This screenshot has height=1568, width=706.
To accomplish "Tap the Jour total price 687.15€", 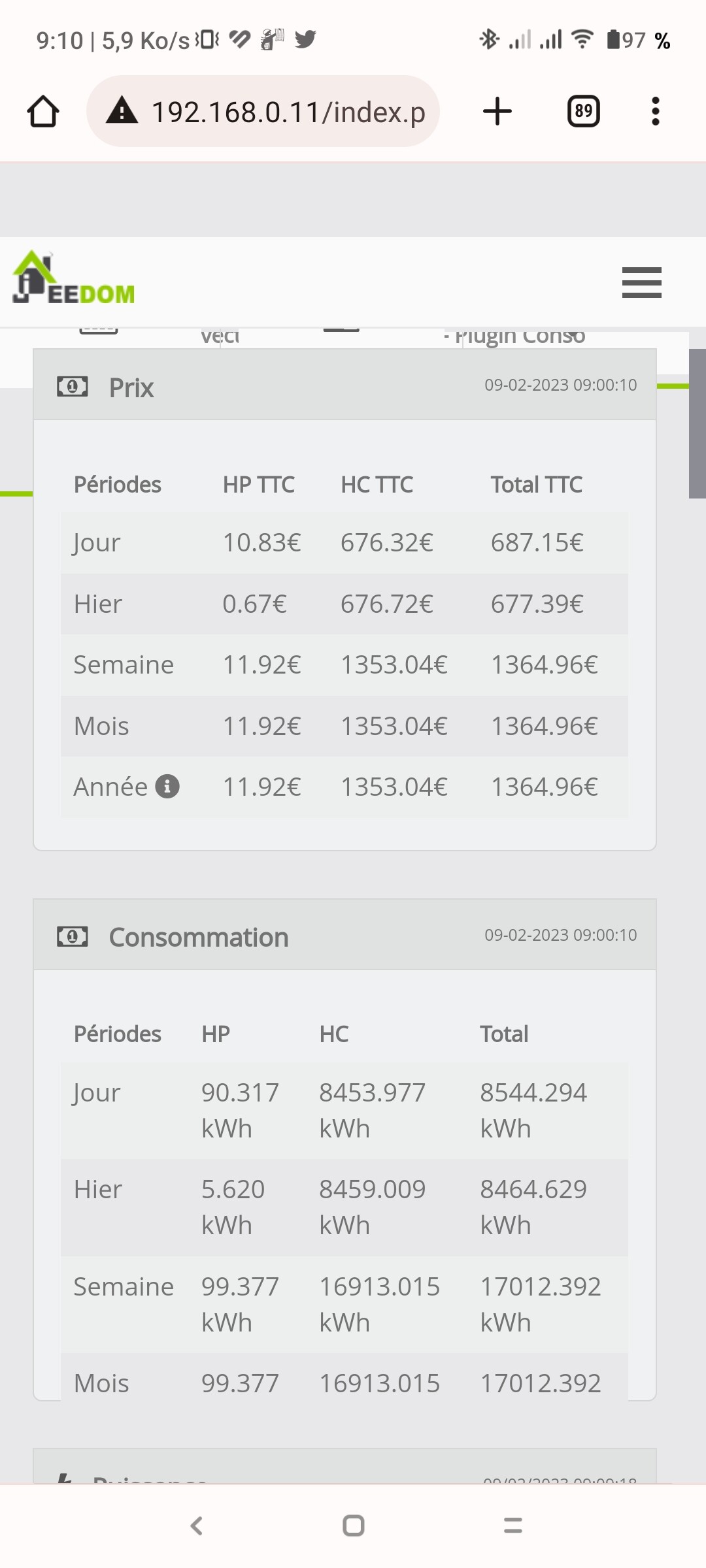I will point(537,543).
